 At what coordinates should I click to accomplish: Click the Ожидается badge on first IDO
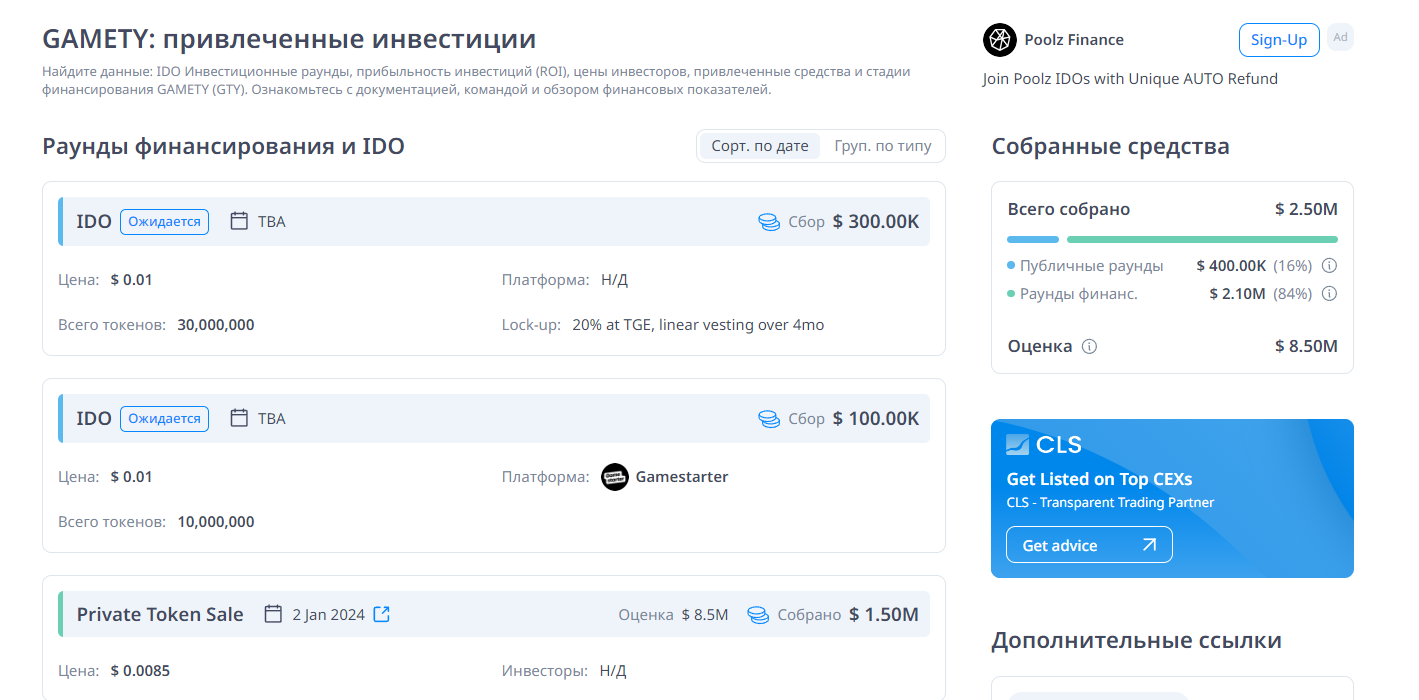coord(164,222)
